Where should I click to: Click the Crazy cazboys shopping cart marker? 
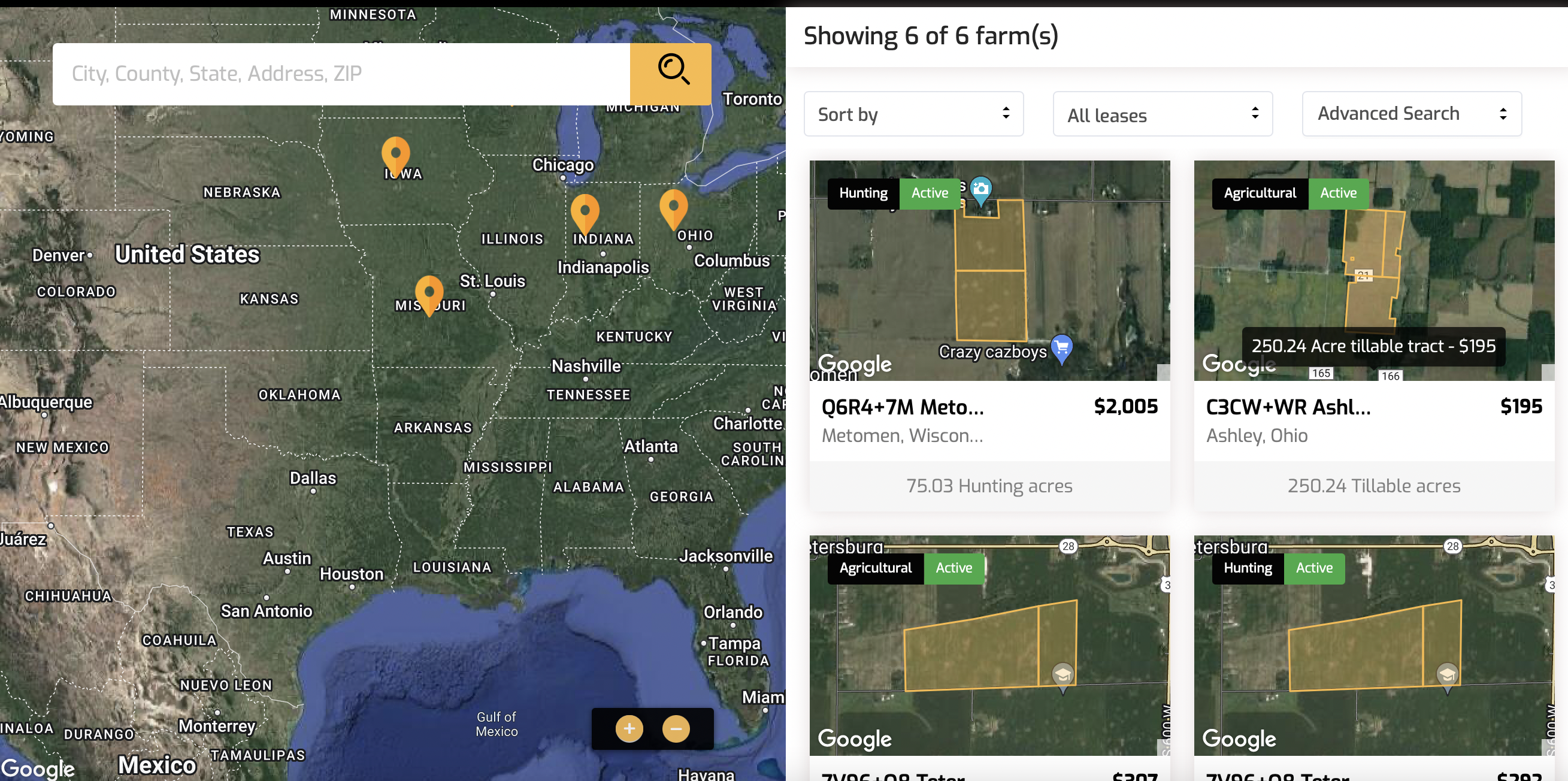point(1061,347)
